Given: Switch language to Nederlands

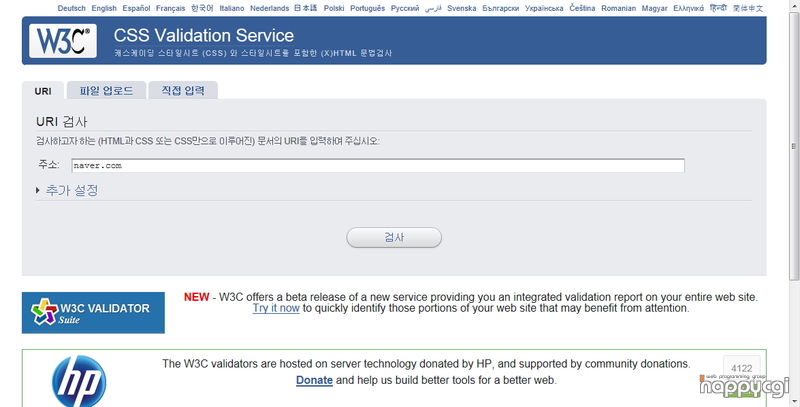Looking at the screenshot, I should pyautogui.click(x=269, y=8).
